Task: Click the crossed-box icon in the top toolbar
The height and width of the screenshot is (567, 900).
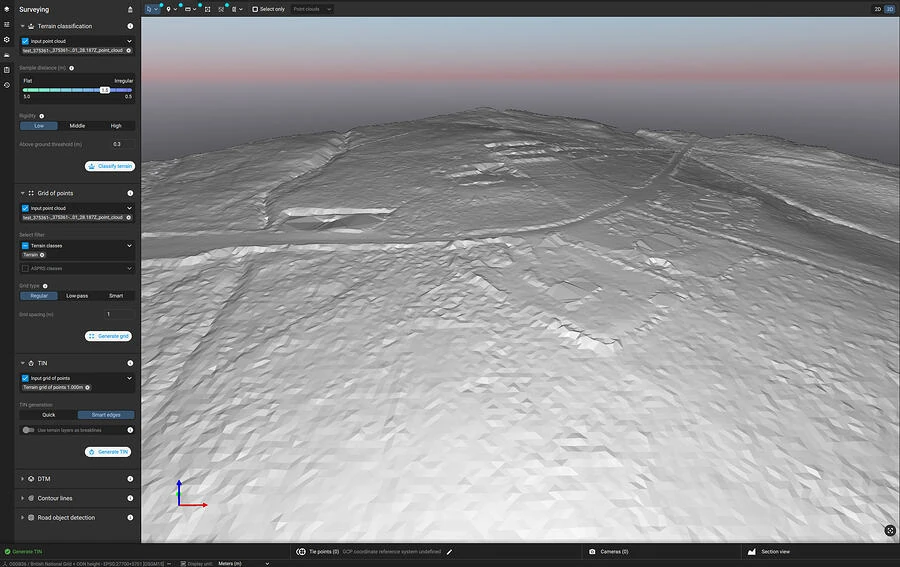Action: tap(221, 9)
